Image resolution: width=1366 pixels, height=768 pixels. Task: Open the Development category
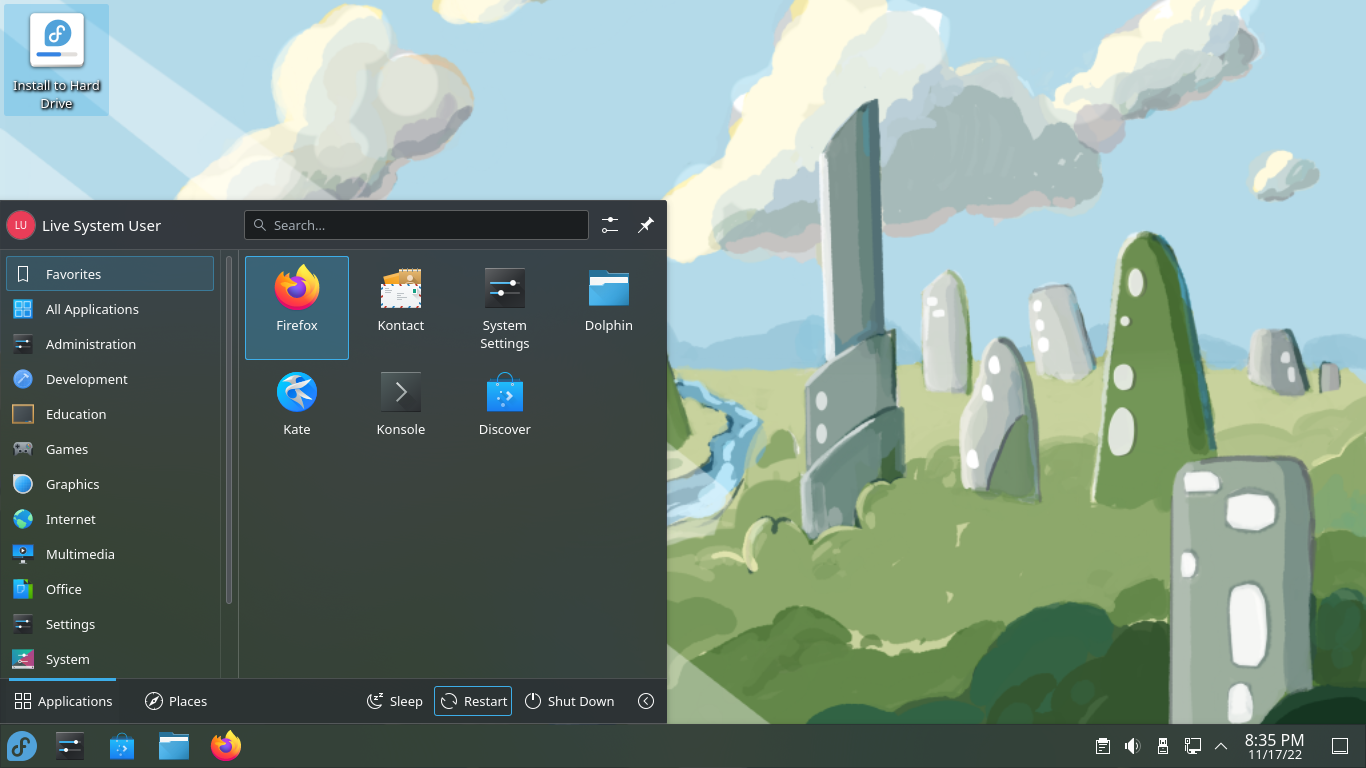coord(110,379)
